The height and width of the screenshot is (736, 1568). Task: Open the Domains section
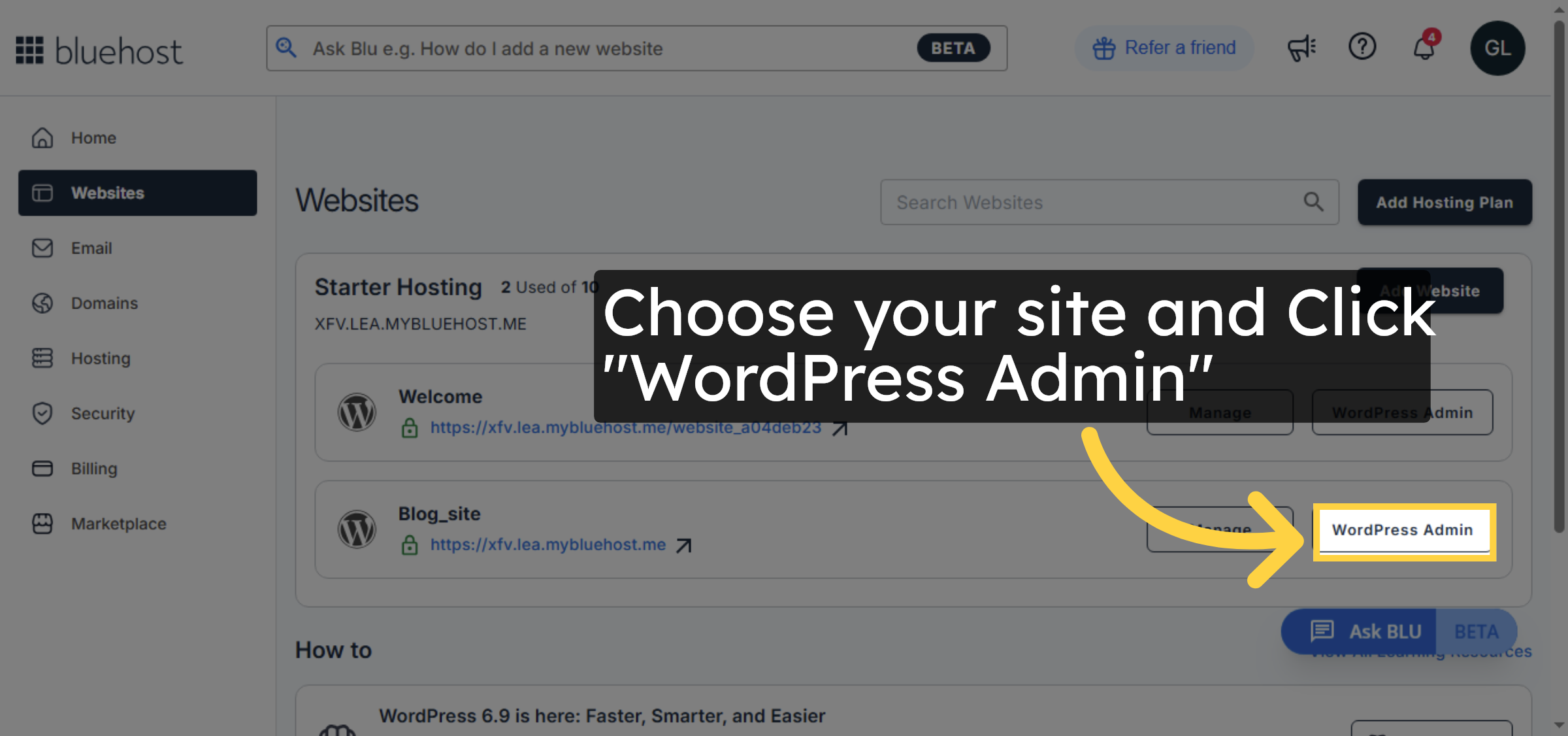(104, 303)
